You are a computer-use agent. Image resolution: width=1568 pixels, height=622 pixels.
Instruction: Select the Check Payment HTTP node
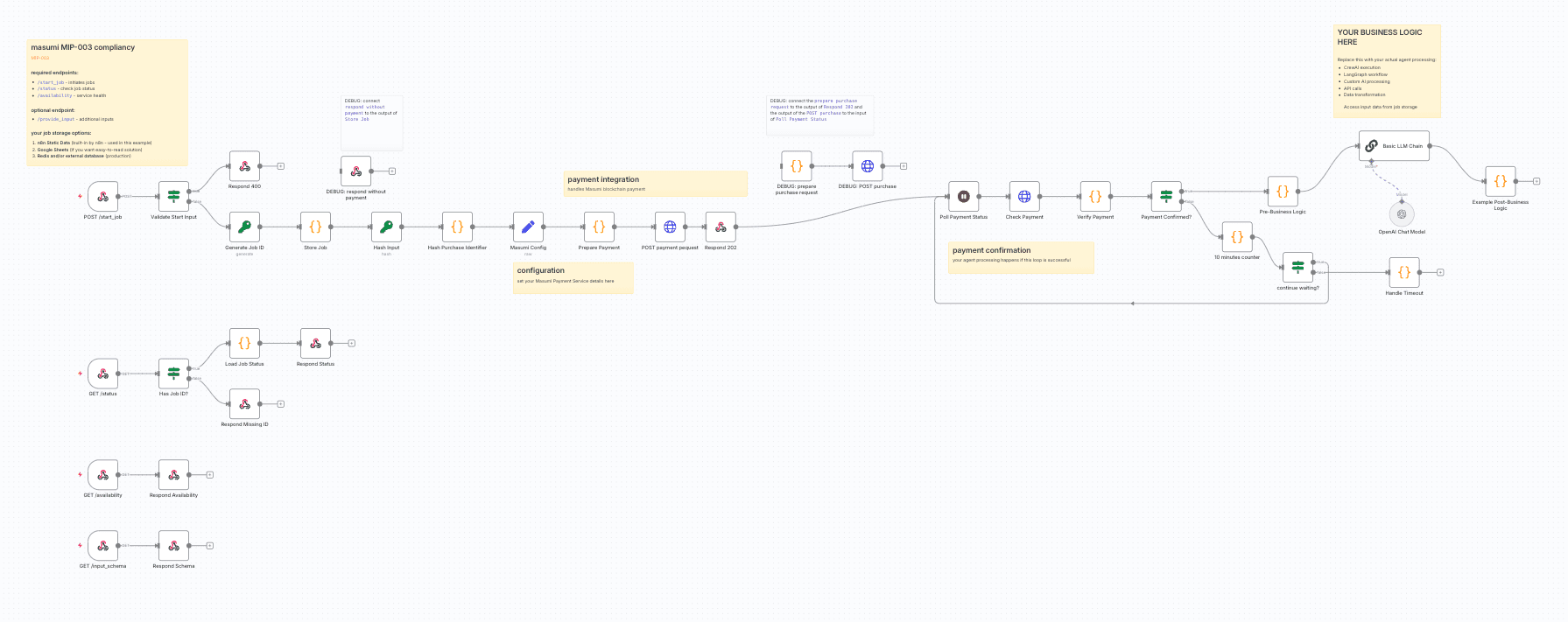(x=1024, y=197)
